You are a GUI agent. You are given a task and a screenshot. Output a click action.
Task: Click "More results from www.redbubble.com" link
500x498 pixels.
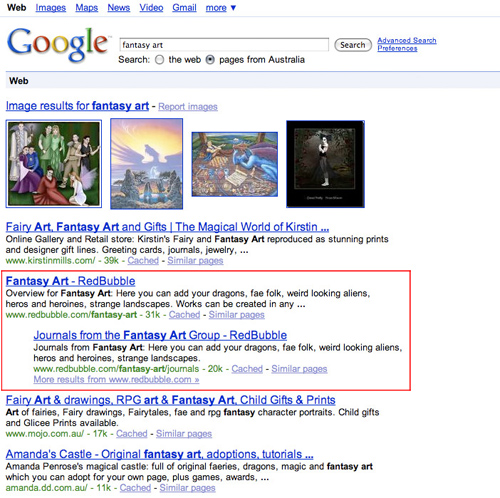pos(116,379)
